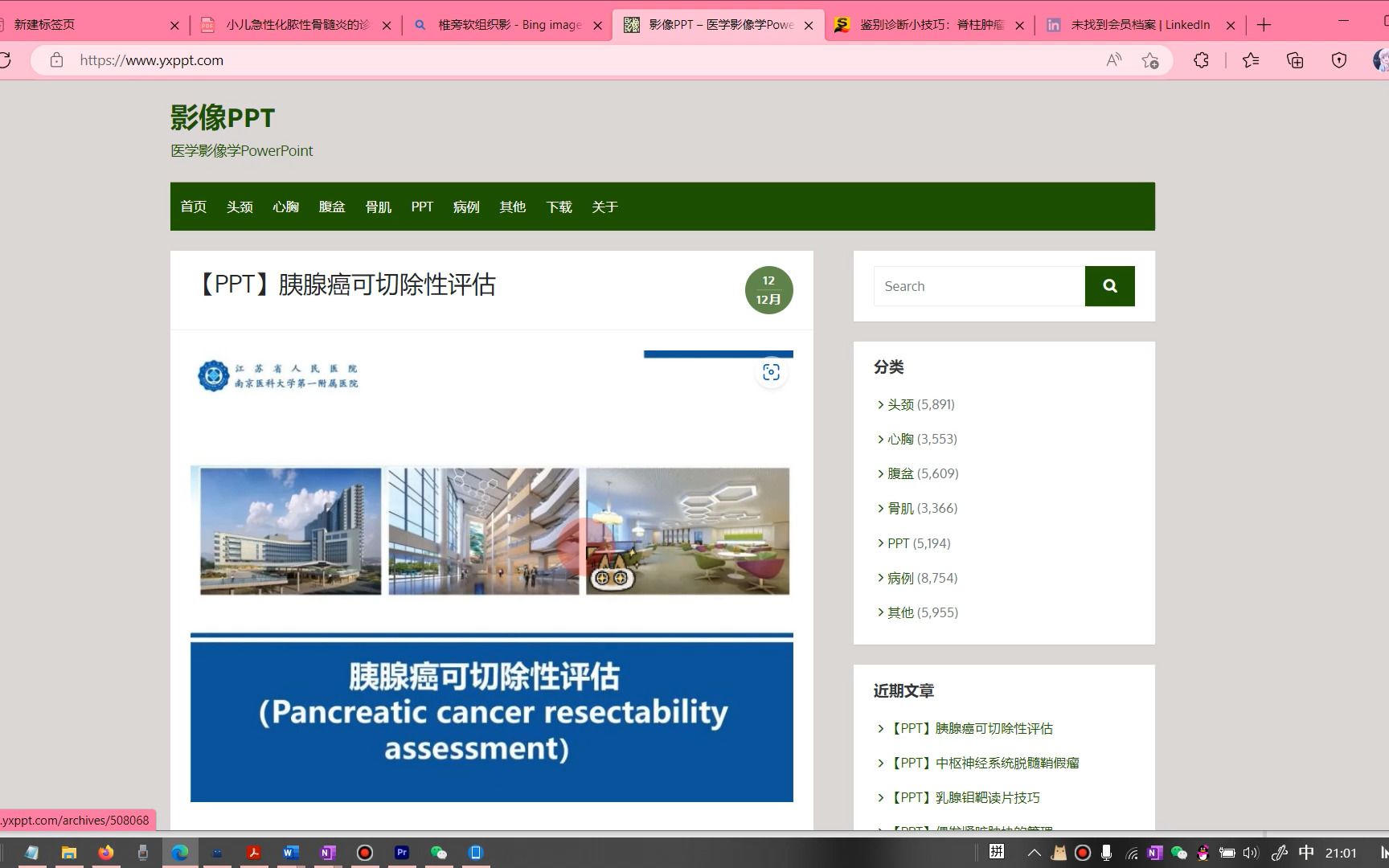Open Word from the taskbar
This screenshot has height=868, width=1389.
point(291,853)
